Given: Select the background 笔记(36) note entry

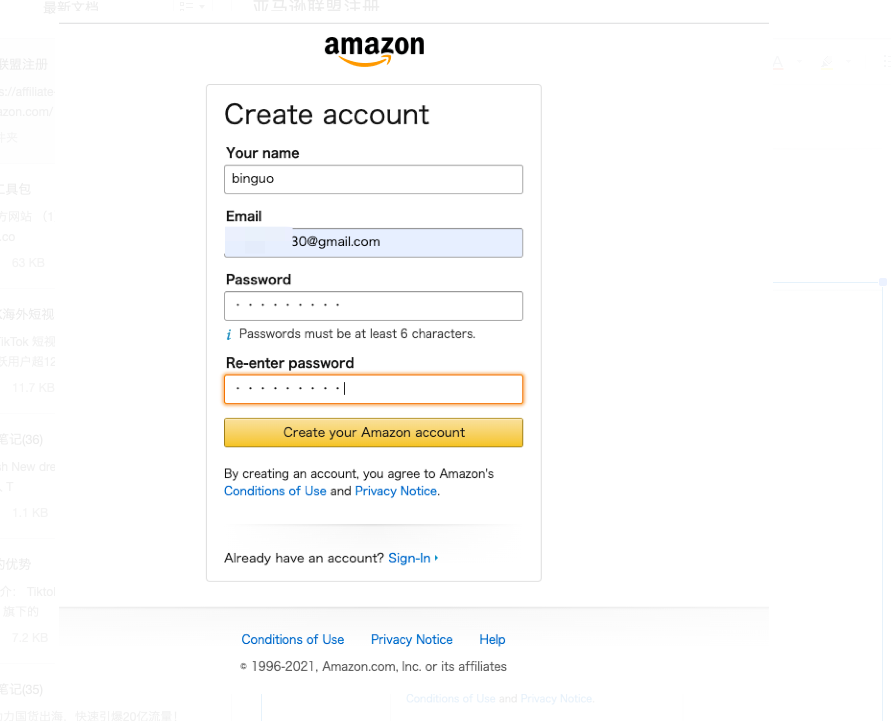Looking at the screenshot, I should pyautogui.click(x=22, y=439).
